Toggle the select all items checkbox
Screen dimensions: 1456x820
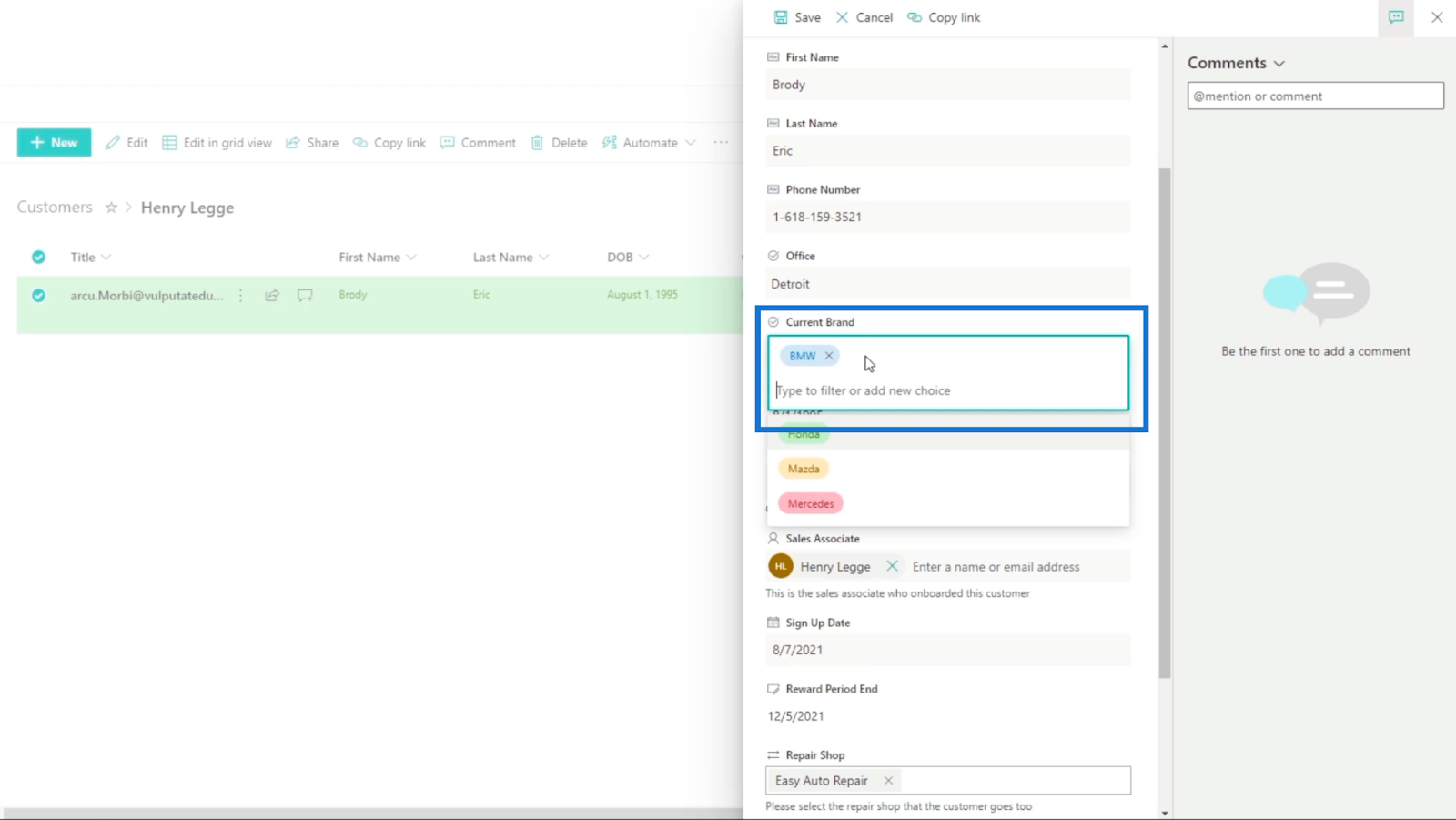pos(38,258)
